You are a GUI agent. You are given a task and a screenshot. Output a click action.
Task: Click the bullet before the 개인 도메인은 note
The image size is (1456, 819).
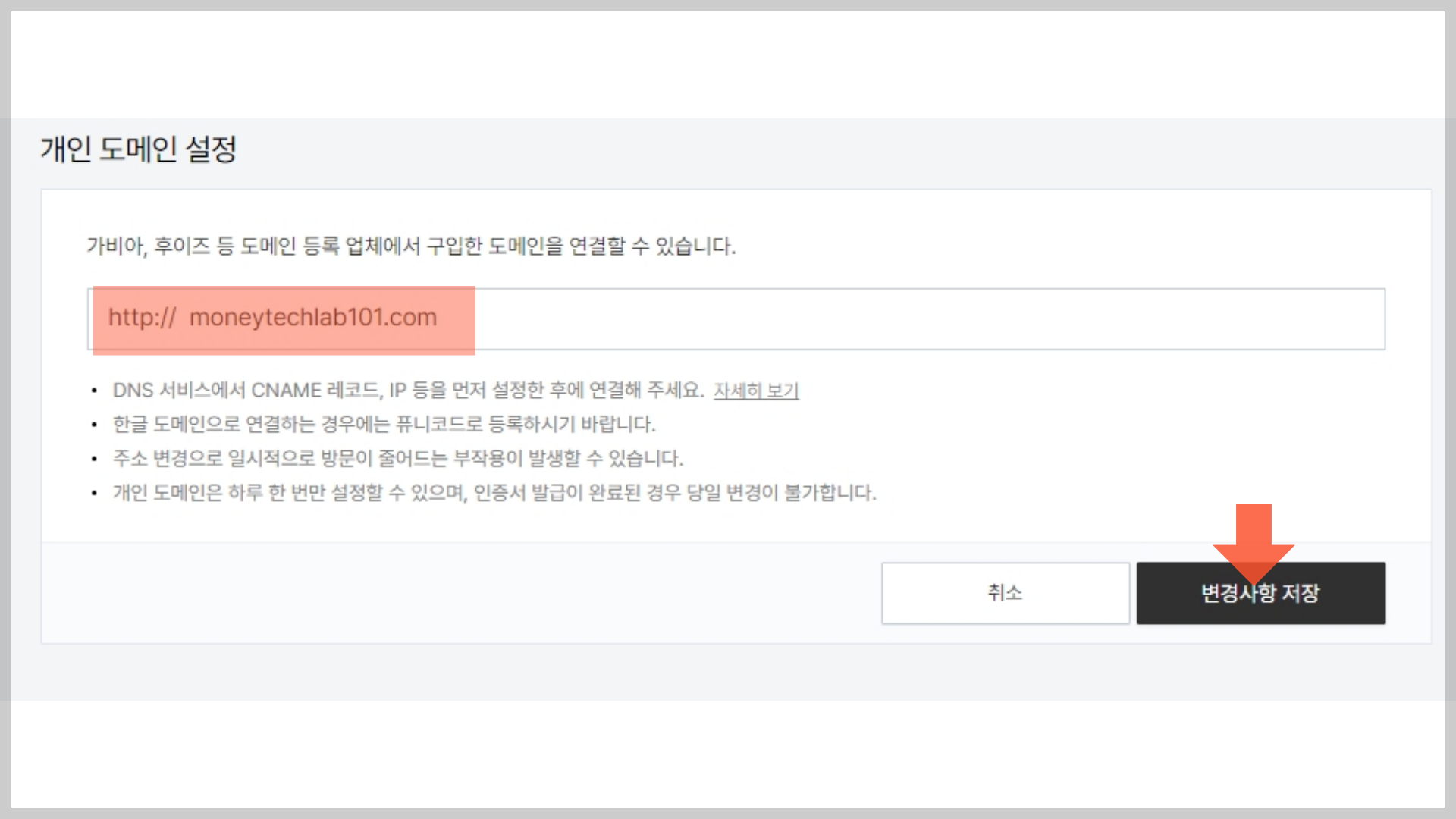tap(94, 493)
